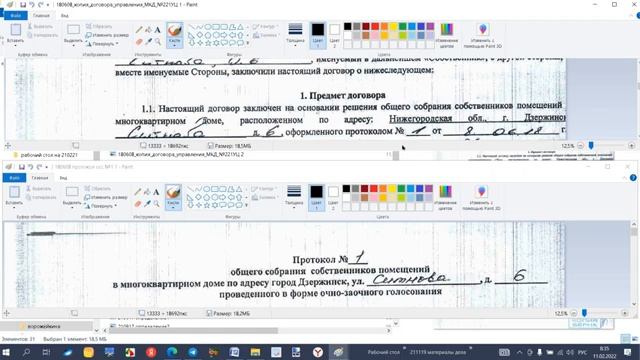Select Text tool in договора Paint window
Viewport: 640px width, 360px height.
point(158,30)
